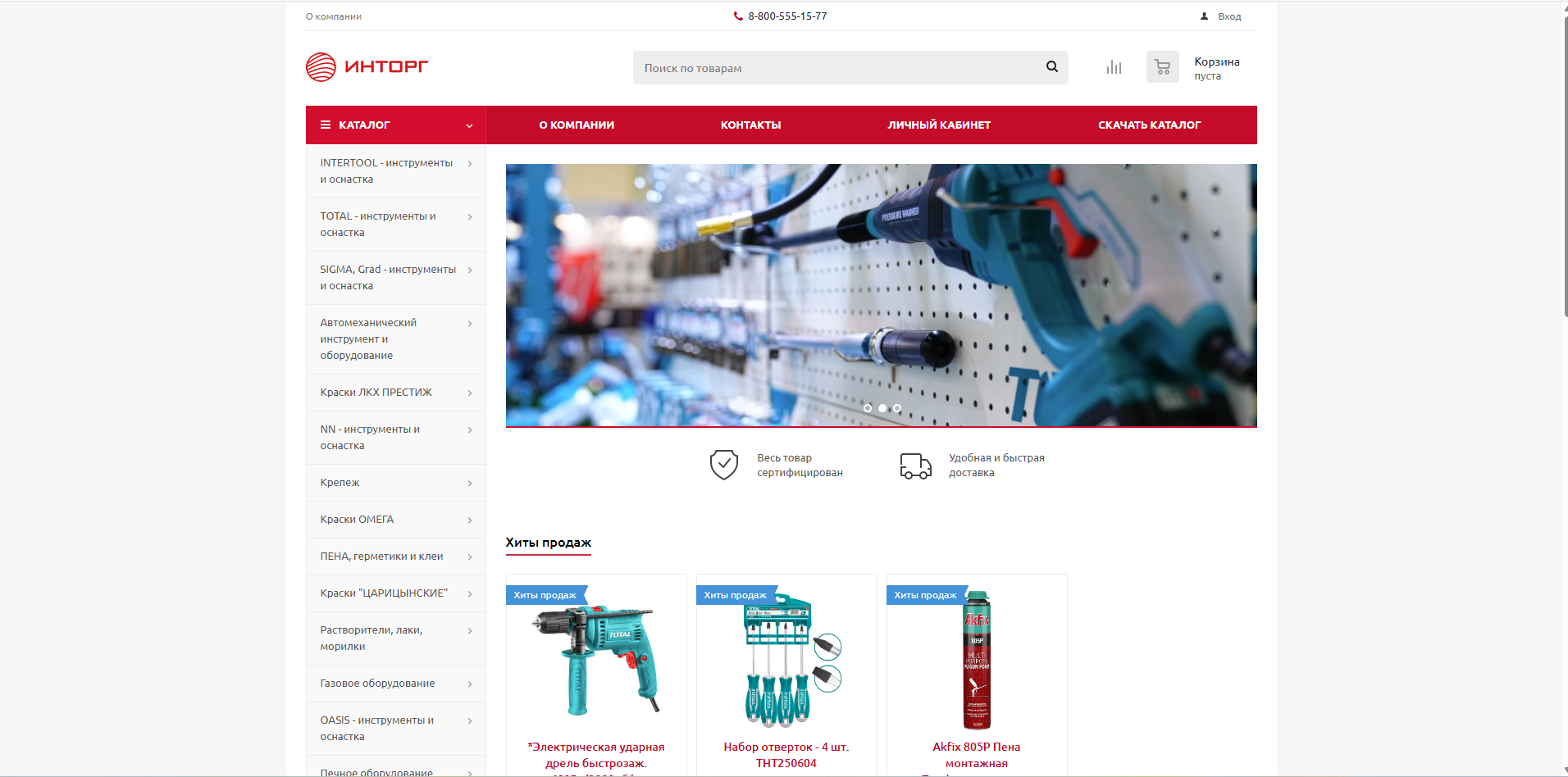The height and width of the screenshot is (777, 1568).
Task: Click the Инторг globe logo
Action: (321, 67)
